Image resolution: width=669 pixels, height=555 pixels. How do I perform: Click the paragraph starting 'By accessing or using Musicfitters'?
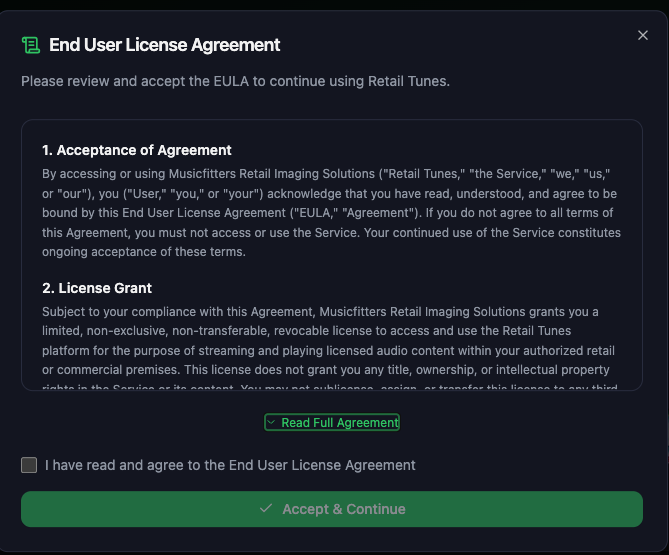click(x=332, y=213)
